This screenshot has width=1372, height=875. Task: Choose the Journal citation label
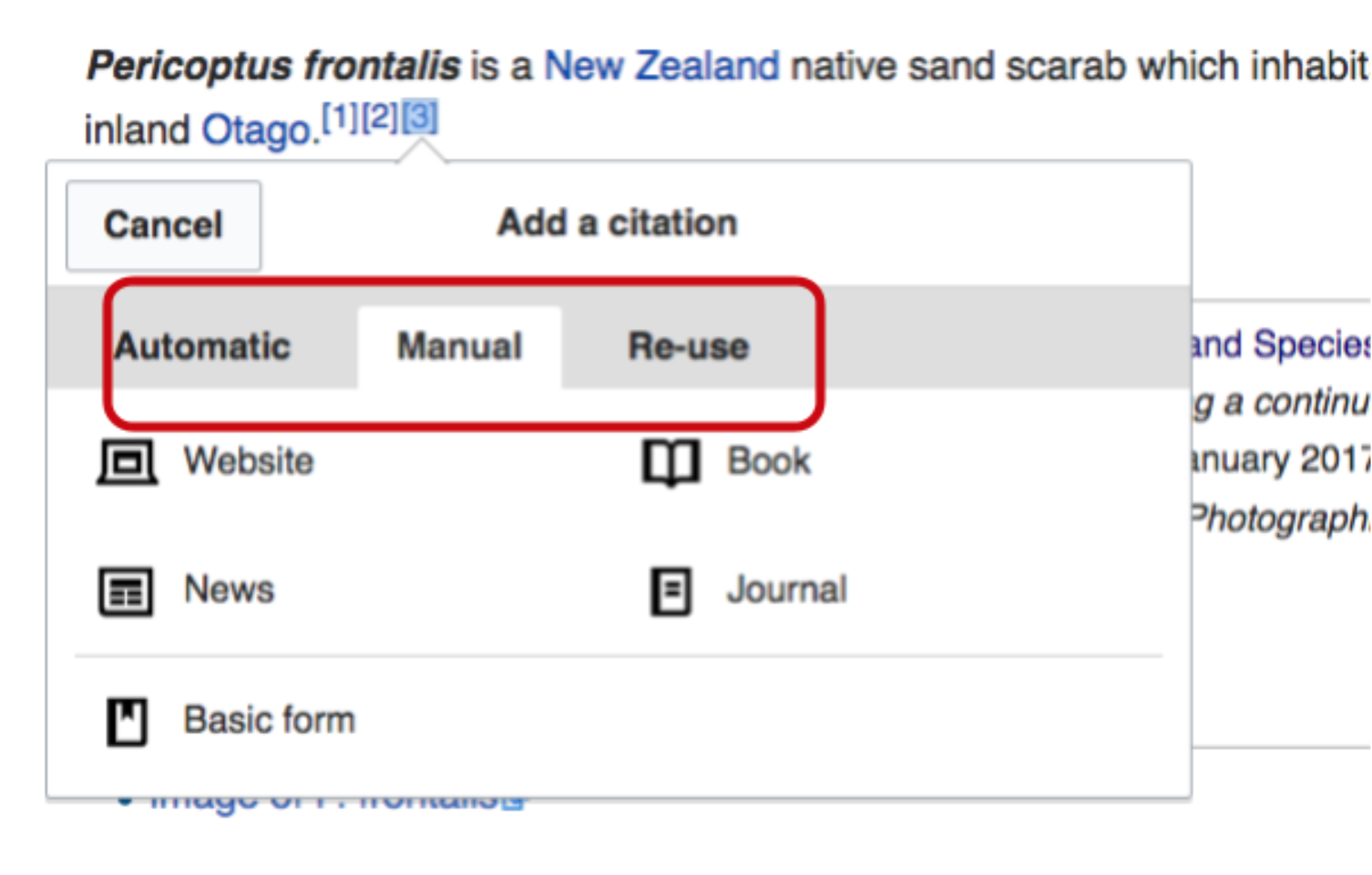pyautogui.click(x=786, y=590)
